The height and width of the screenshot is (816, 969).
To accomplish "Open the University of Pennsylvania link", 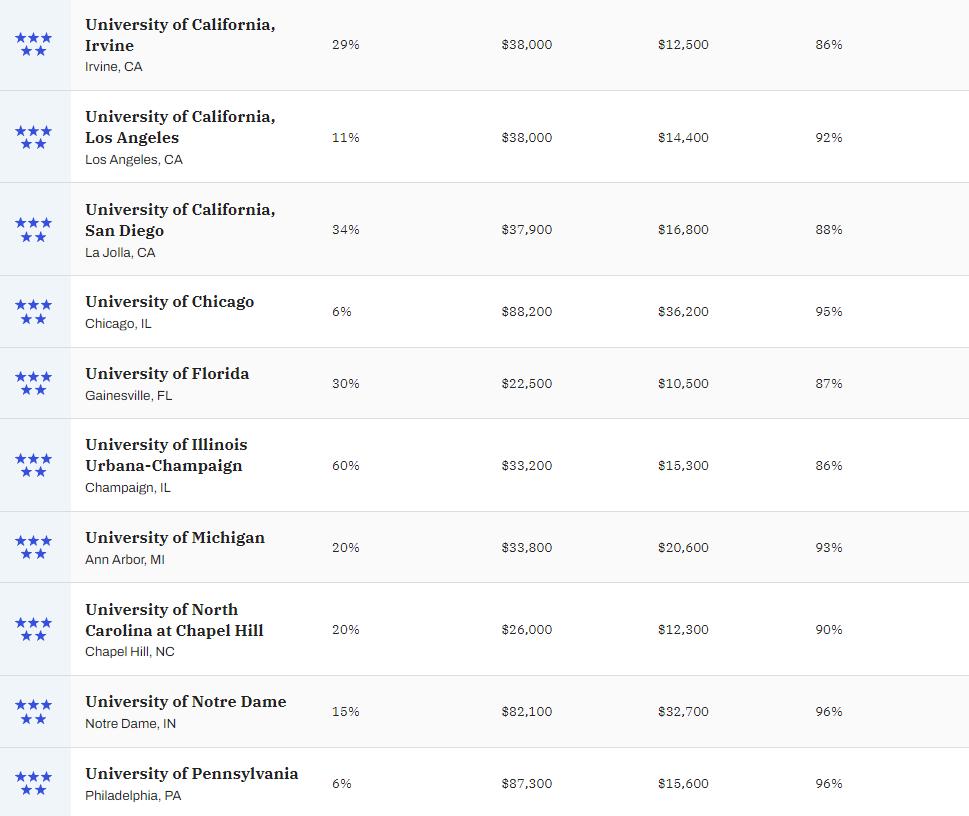I will [x=191, y=774].
